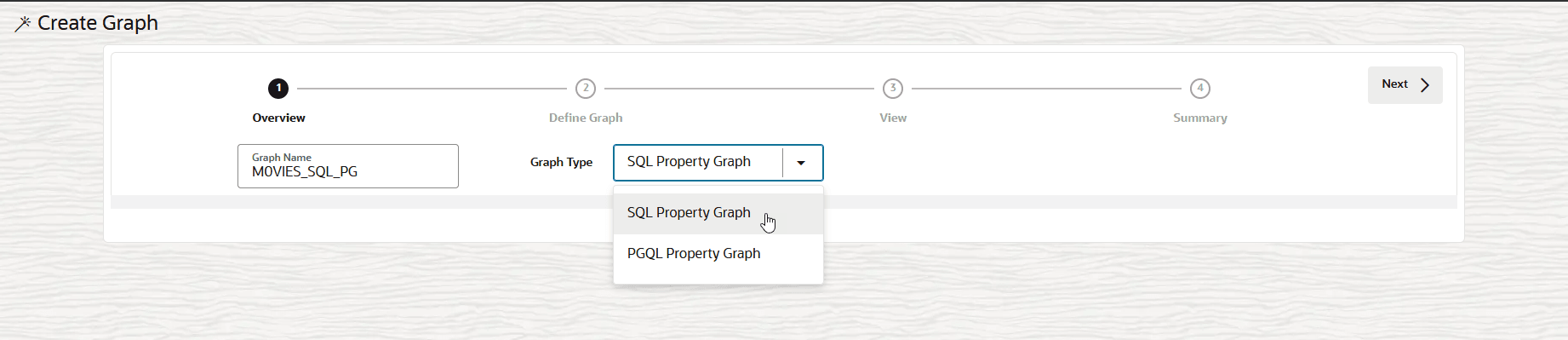The height and width of the screenshot is (340, 1568).
Task: Click the Define Graph step label
Action: point(586,118)
